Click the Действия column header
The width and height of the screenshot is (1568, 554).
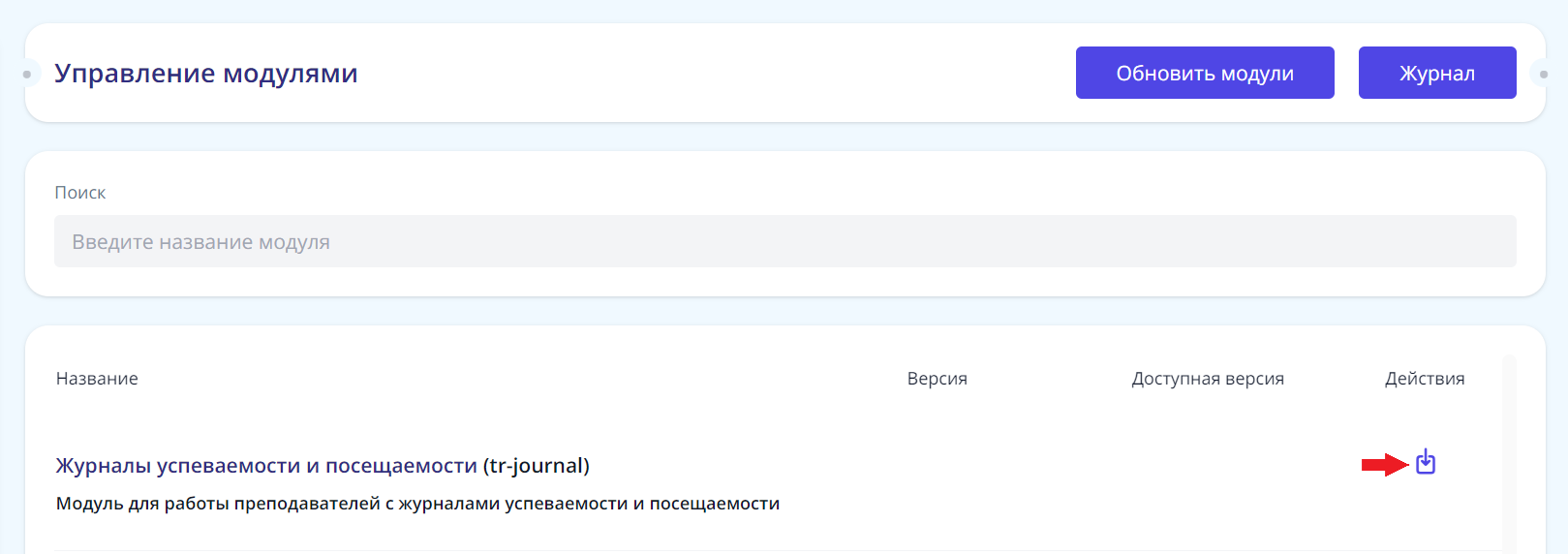click(x=1424, y=379)
